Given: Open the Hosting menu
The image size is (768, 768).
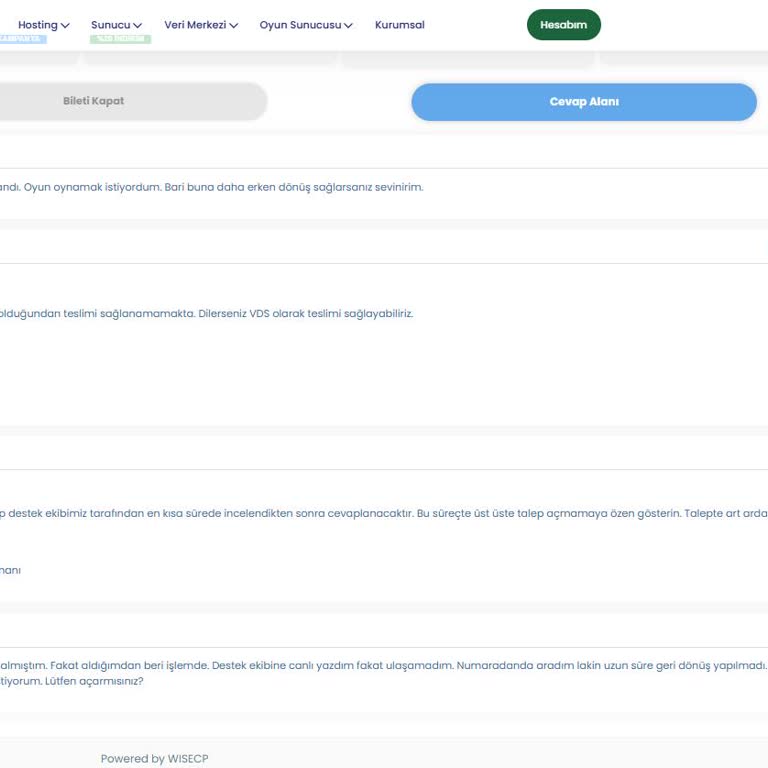Looking at the screenshot, I should click(38, 25).
